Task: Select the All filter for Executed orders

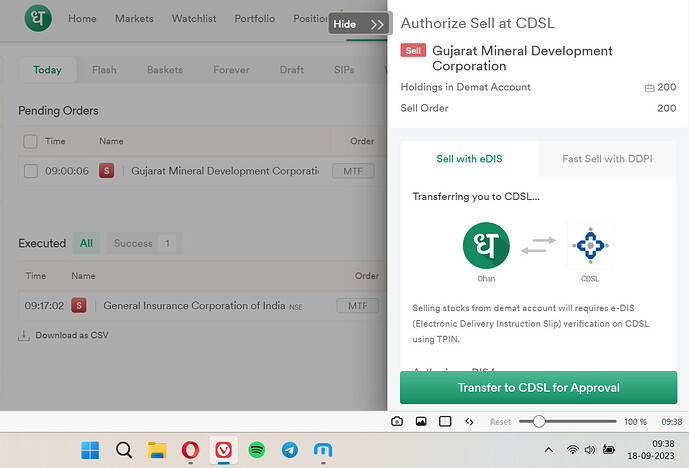Action: [86, 243]
